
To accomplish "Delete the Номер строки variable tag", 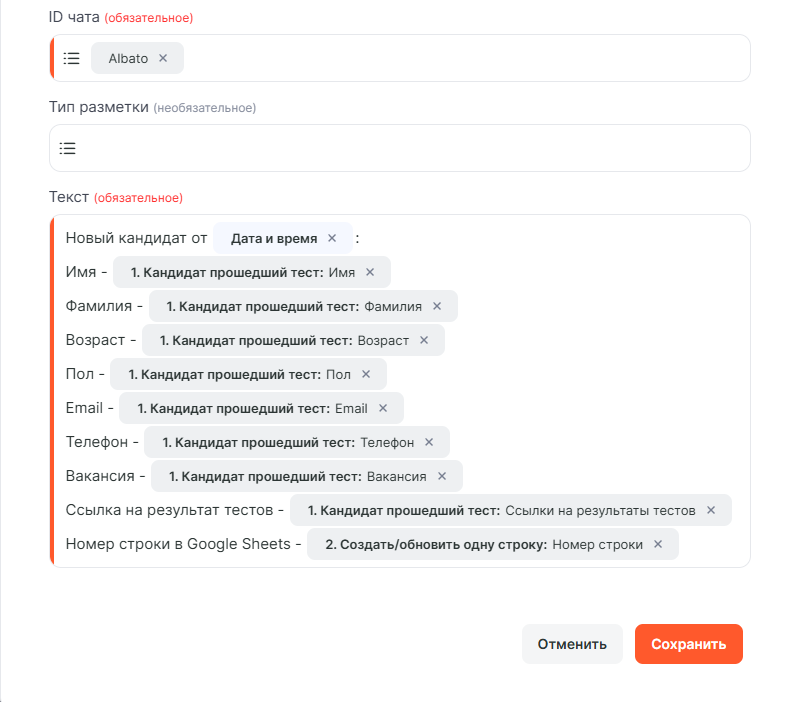I will [658, 544].
